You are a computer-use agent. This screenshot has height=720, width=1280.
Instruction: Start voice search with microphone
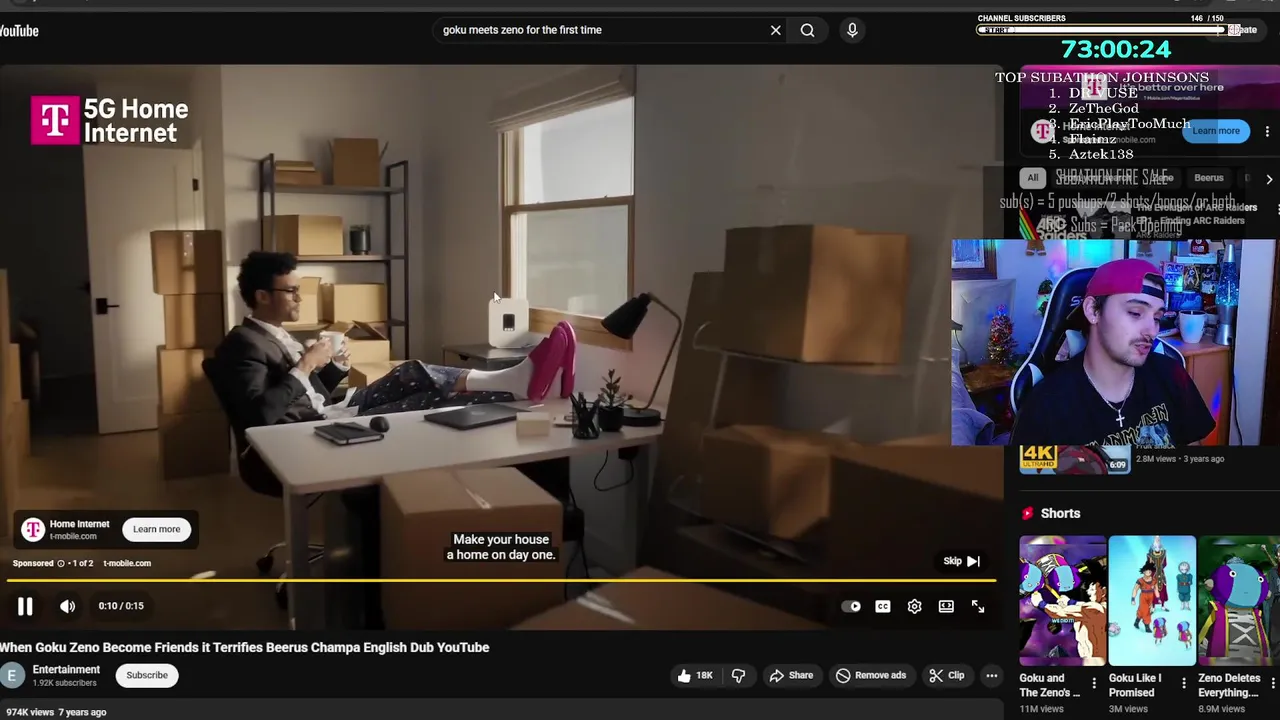[x=852, y=30]
